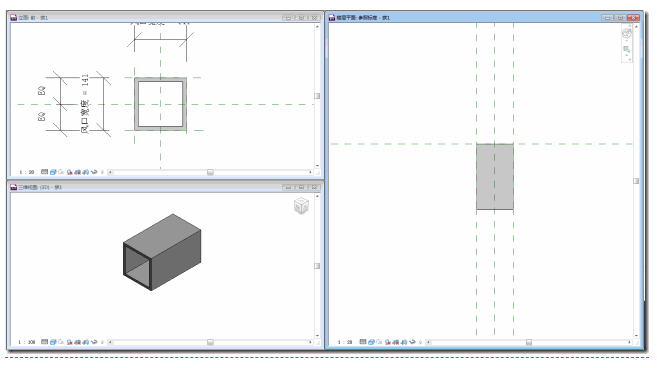
Task: Open Detail Level in floor plan view
Action: [363, 342]
